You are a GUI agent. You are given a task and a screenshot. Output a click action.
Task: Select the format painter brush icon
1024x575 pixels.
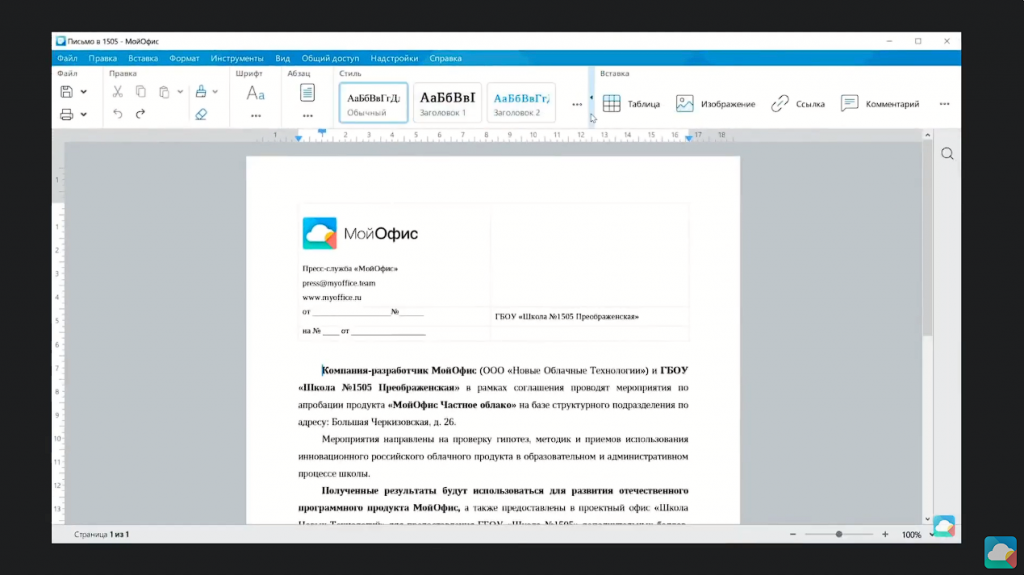(x=201, y=92)
